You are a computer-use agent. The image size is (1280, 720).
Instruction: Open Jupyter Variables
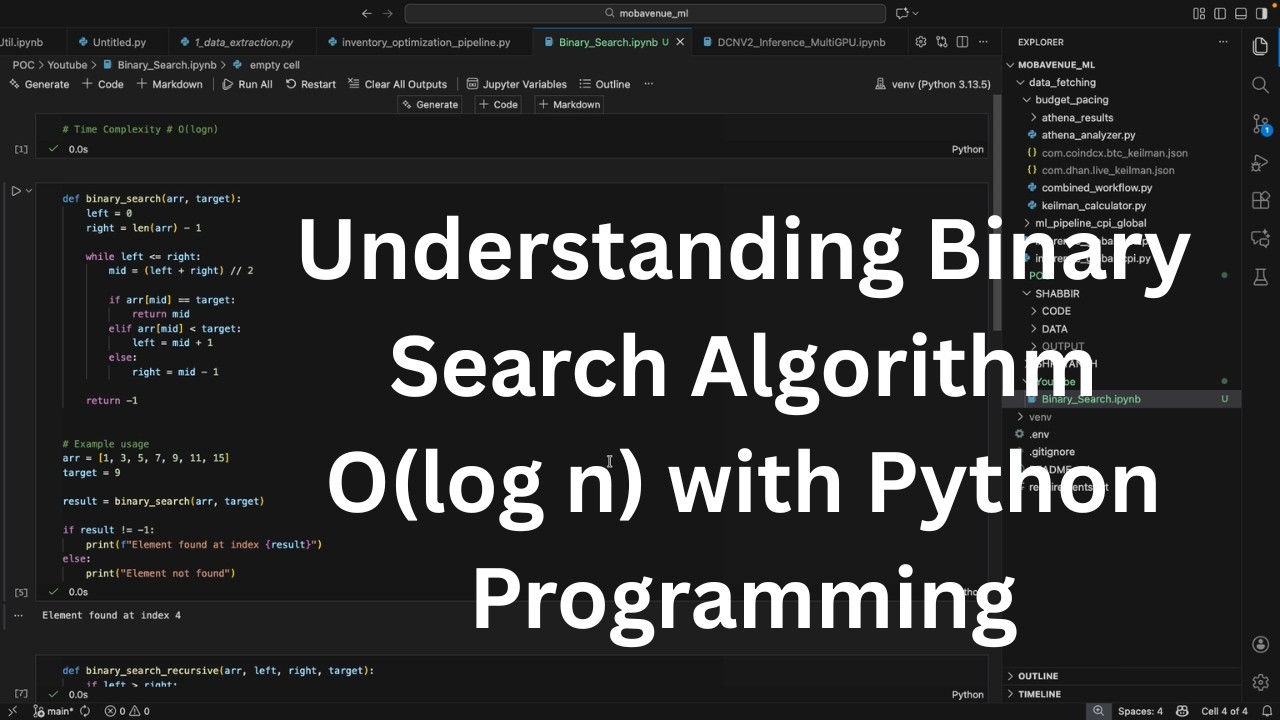coord(517,84)
